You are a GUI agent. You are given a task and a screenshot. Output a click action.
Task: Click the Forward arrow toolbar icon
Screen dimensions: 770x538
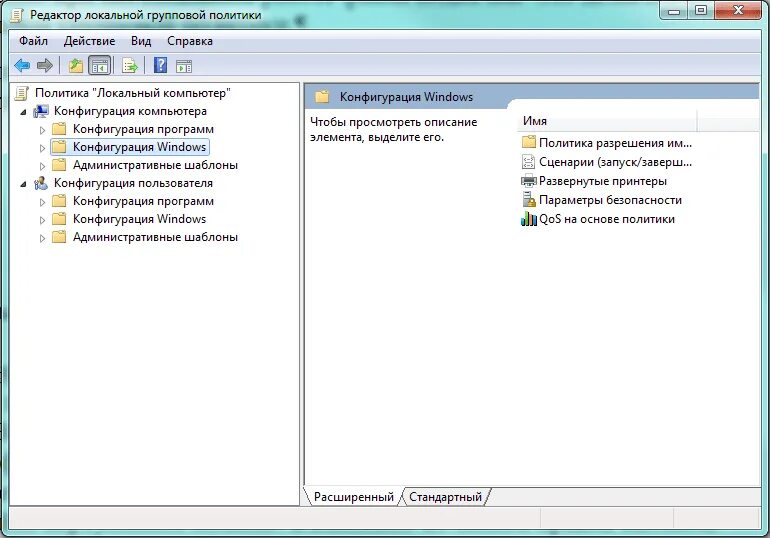[x=45, y=65]
